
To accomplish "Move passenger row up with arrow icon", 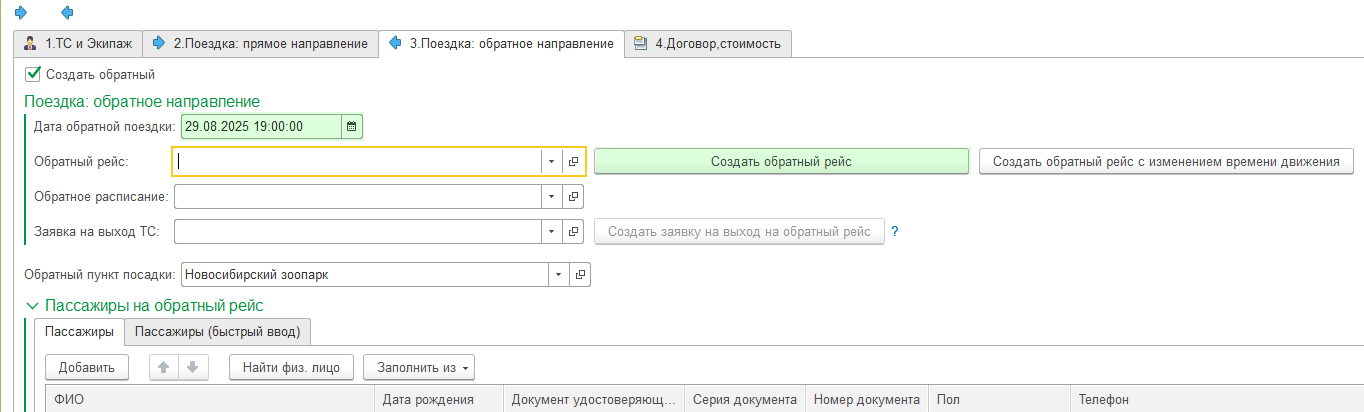I will click(164, 368).
